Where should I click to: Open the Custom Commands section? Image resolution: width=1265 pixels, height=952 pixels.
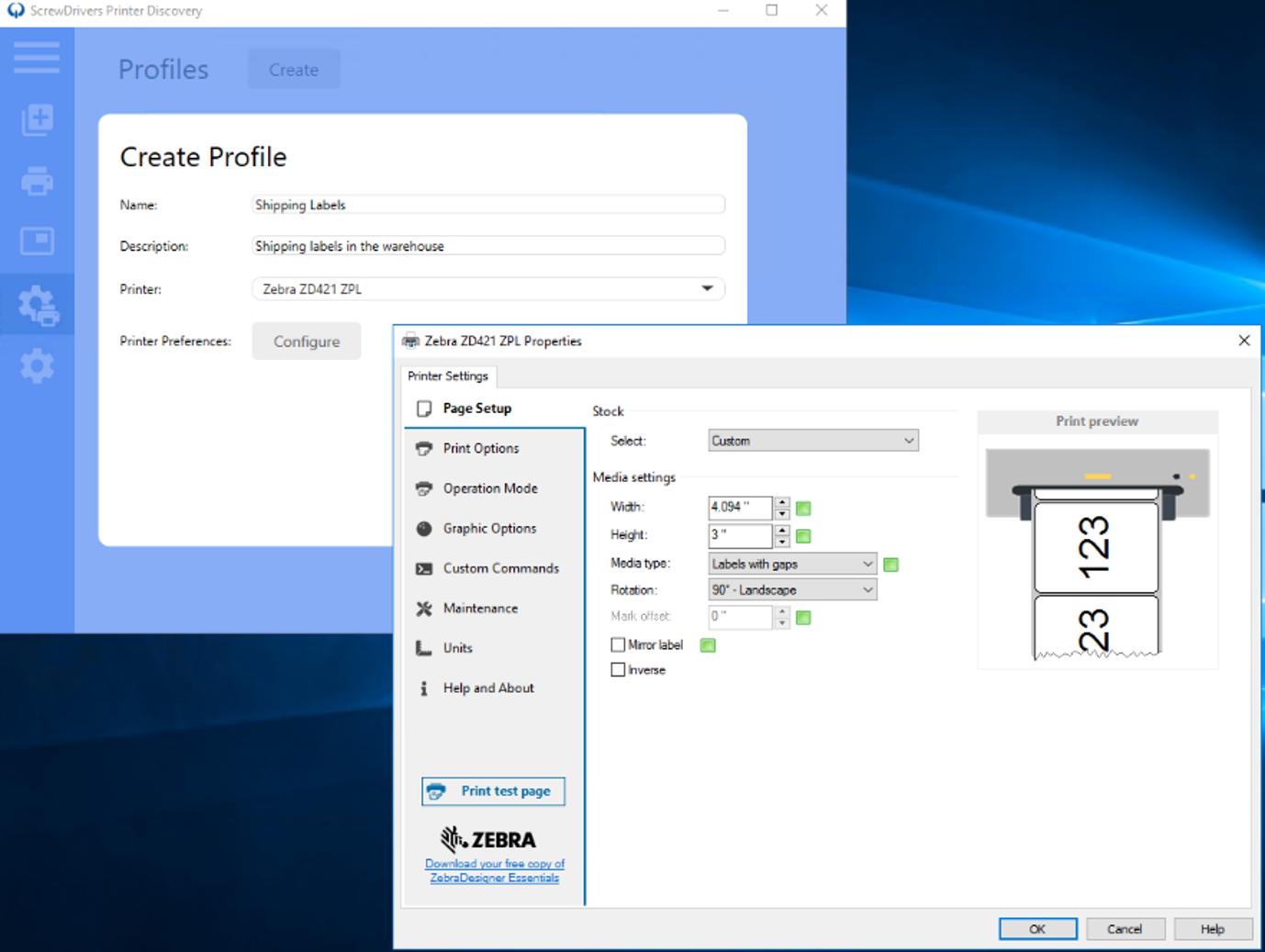[x=501, y=568]
